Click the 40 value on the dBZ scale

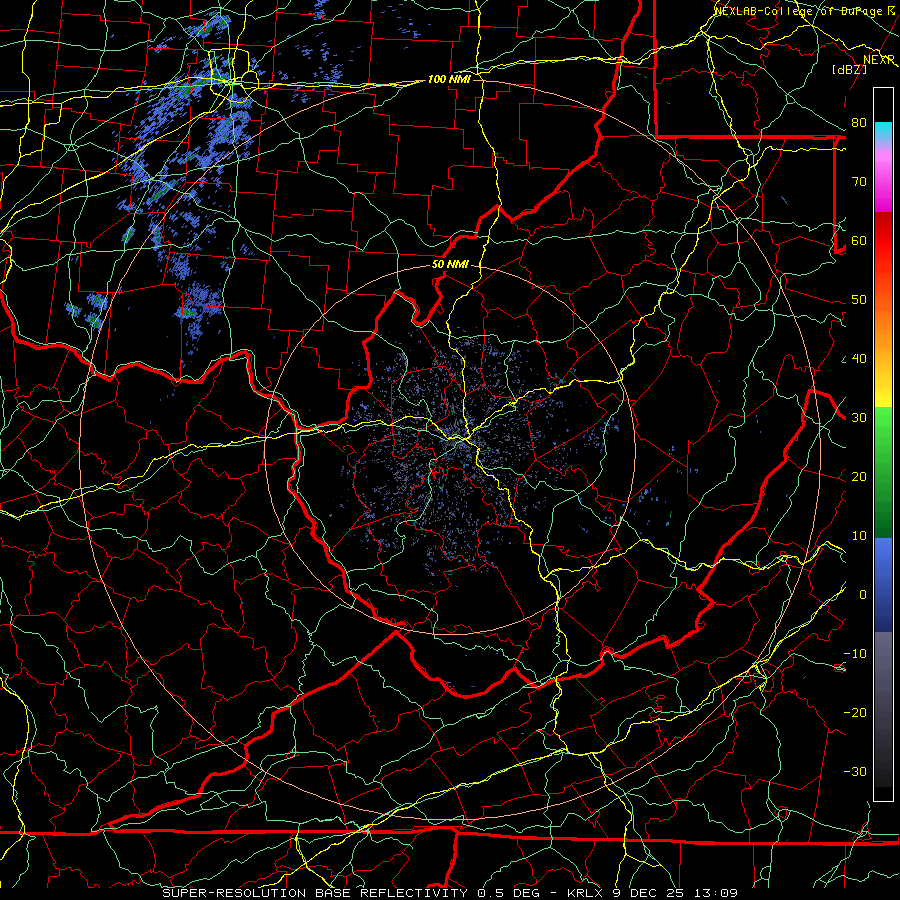859,359
